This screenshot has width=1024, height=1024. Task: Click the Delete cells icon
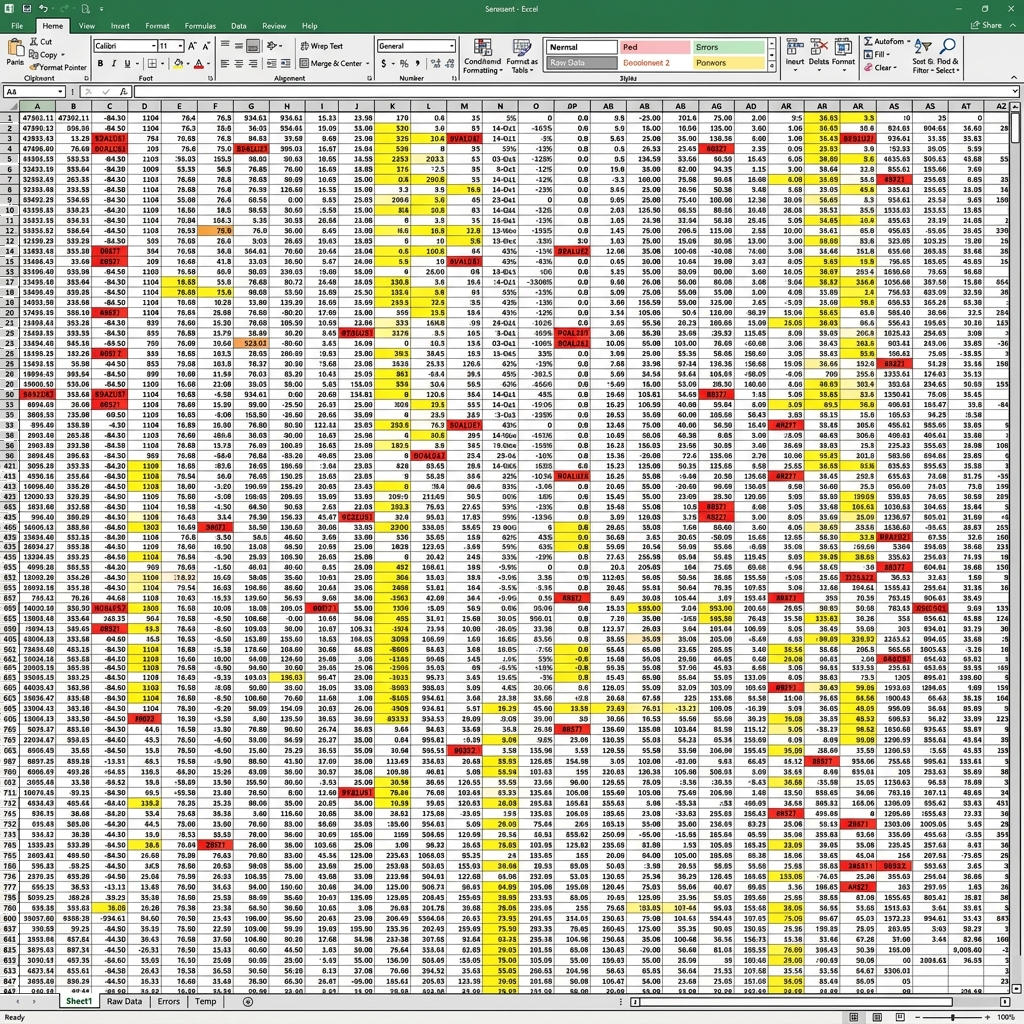pos(818,46)
